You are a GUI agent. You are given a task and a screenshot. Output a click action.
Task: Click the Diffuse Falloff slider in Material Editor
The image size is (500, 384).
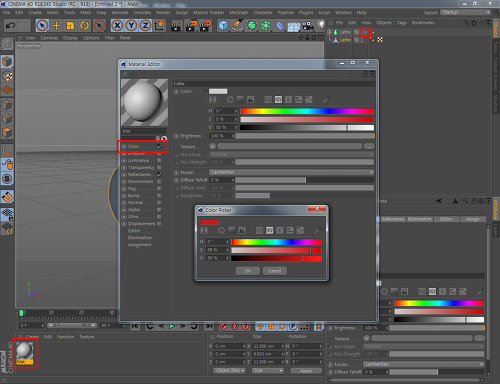coord(305,180)
